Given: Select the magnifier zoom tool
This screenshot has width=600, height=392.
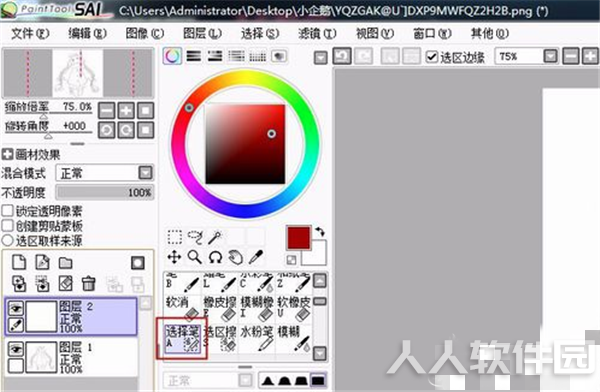Looking at the screenshot, I should click(195, 257).
